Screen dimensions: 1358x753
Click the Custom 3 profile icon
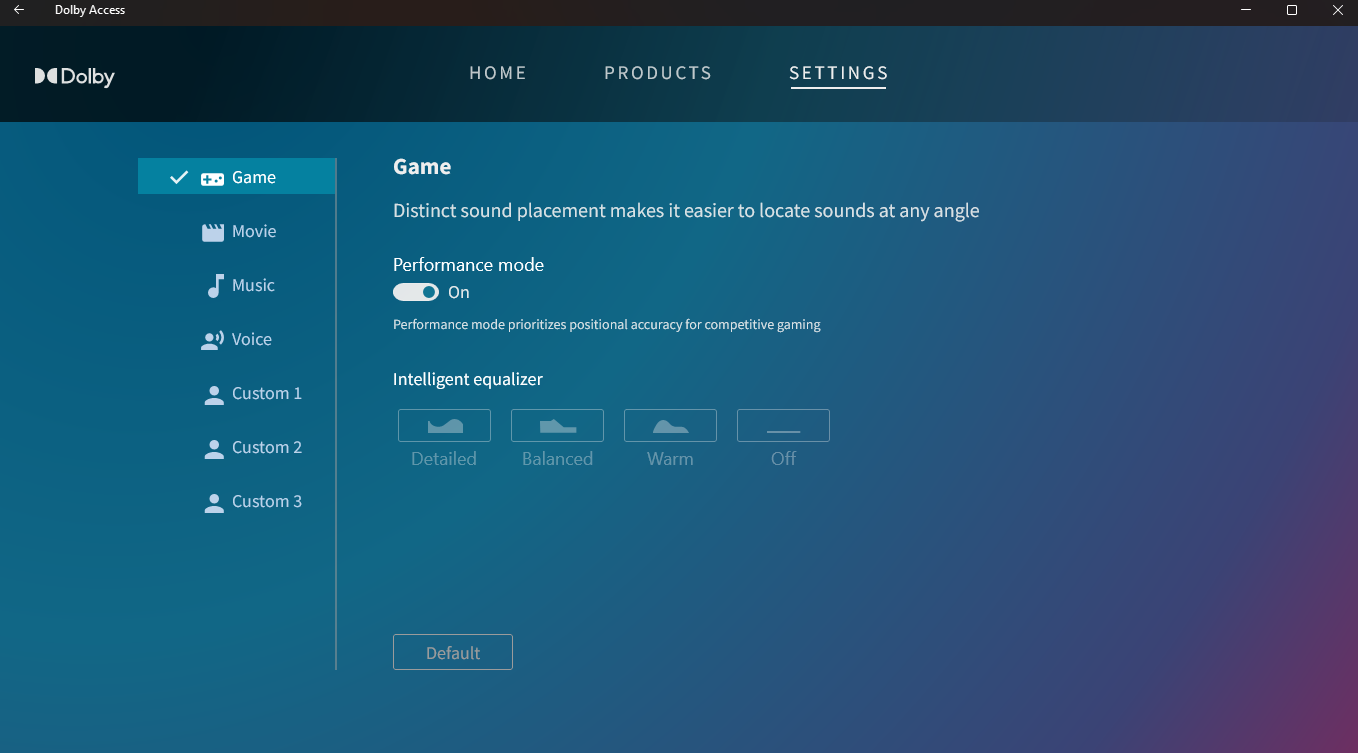point(213,502)
